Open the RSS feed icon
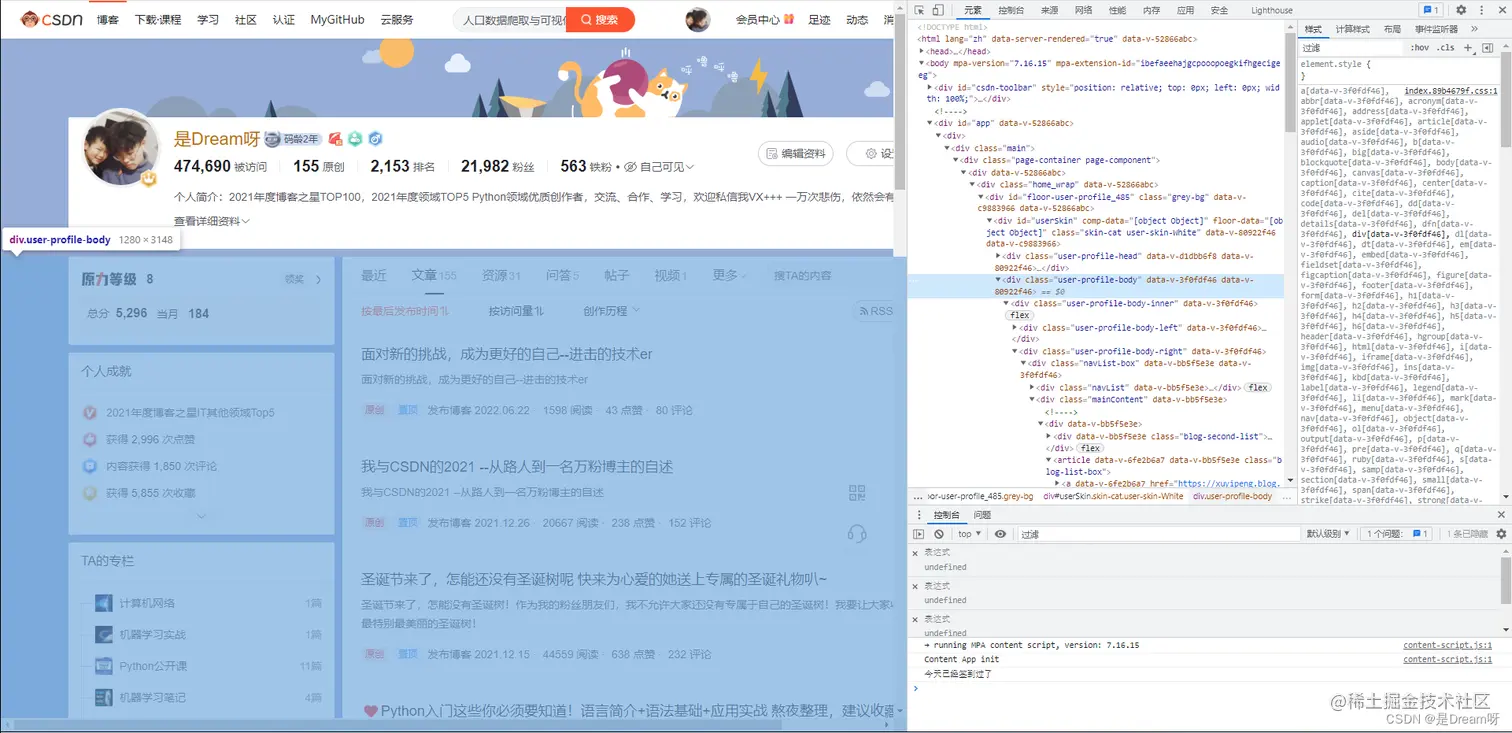This screenshot has height=733, width=1512. (876, 310)
